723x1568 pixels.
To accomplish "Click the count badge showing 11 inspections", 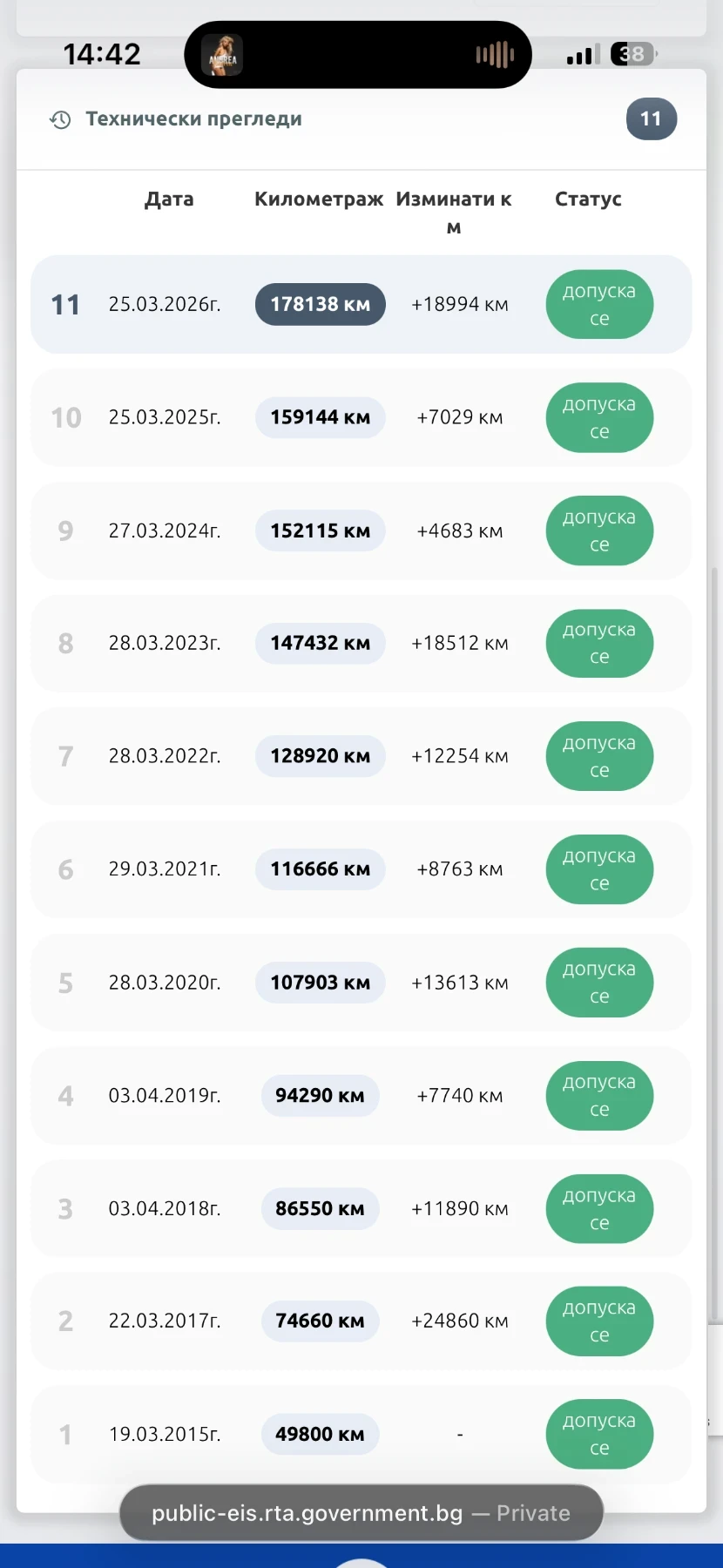I will (x=651, y=119).
